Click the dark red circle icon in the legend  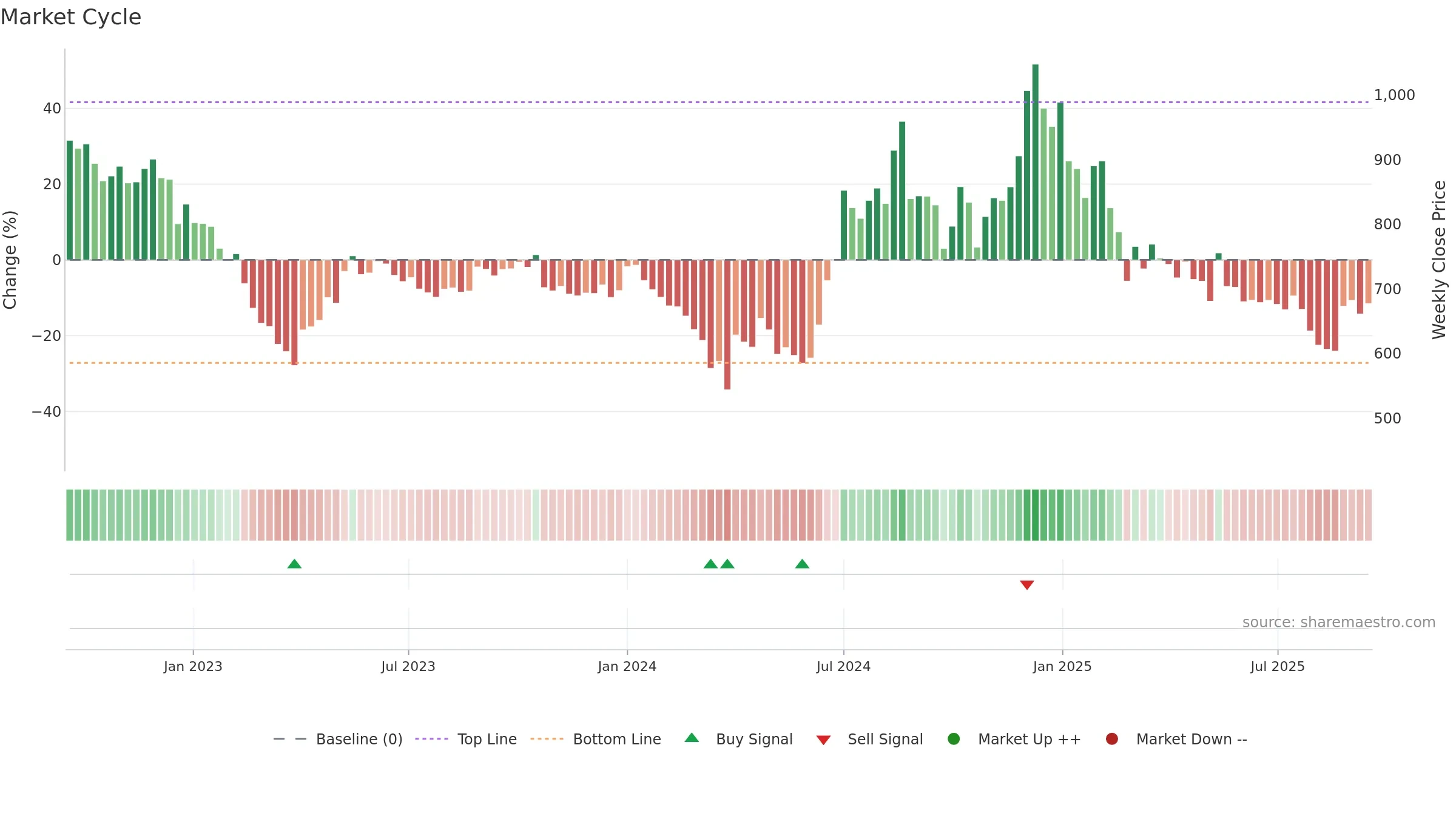pyautogui.click(x=1112, y=739)
